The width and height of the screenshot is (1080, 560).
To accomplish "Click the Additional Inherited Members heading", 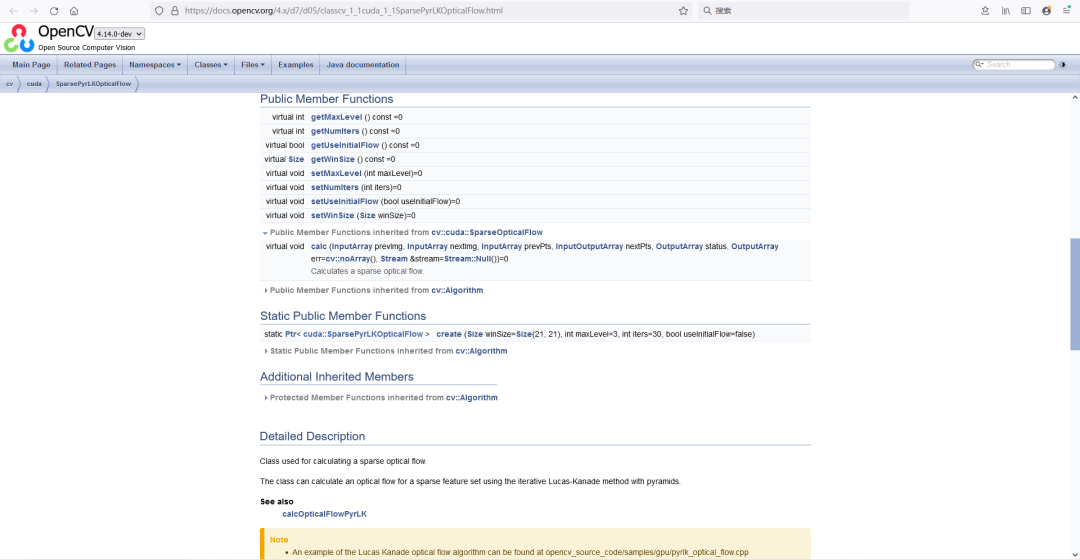I will tap(337, 377).
